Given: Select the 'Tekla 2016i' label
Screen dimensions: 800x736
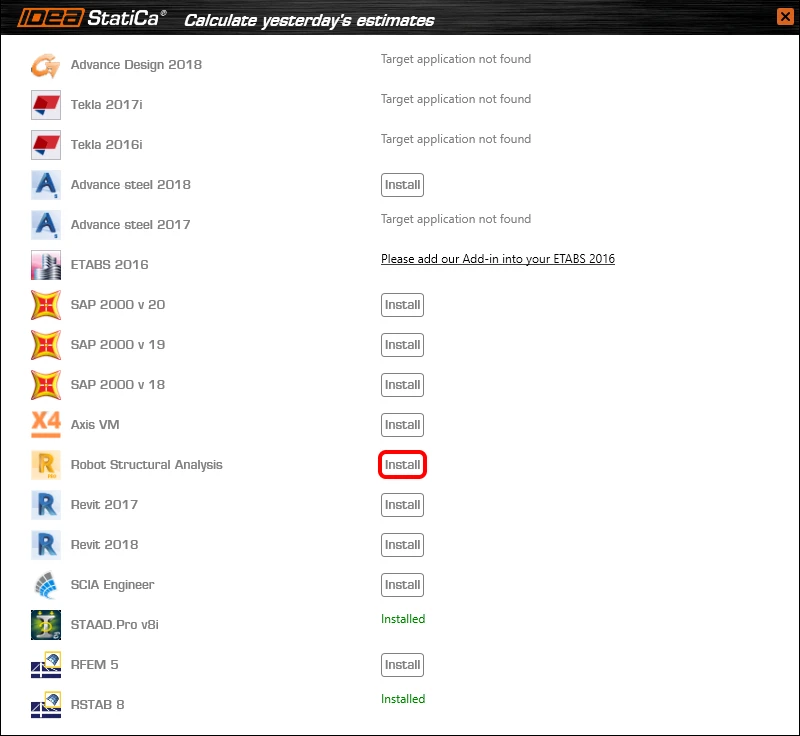Looking at the screenshot, I should pyautogui.click(x=107, y=145).
